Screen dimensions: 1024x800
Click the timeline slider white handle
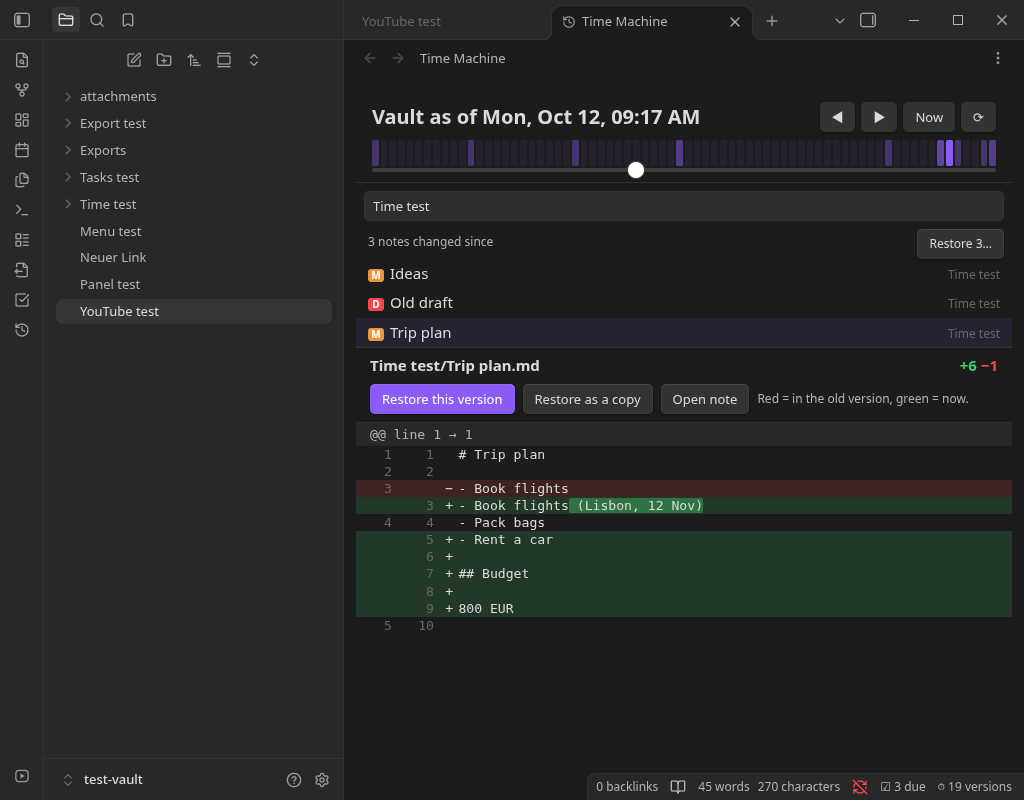635,170
